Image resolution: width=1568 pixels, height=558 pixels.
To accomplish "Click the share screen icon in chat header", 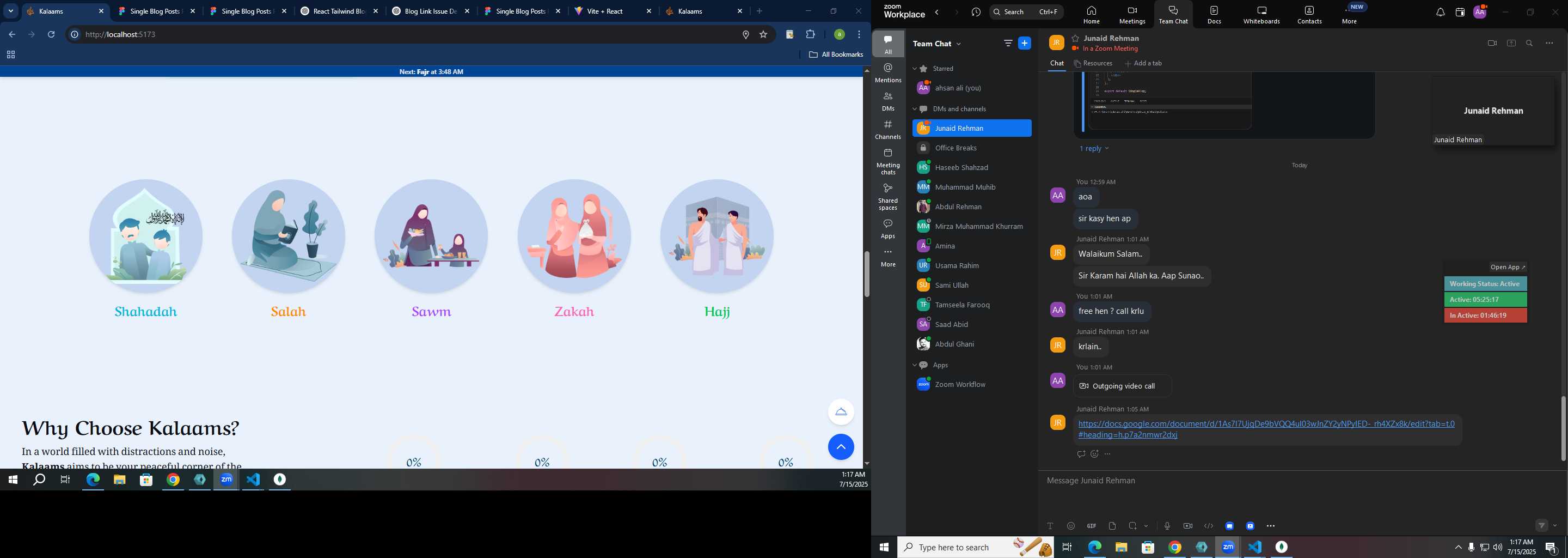I will click(1511, 43).
